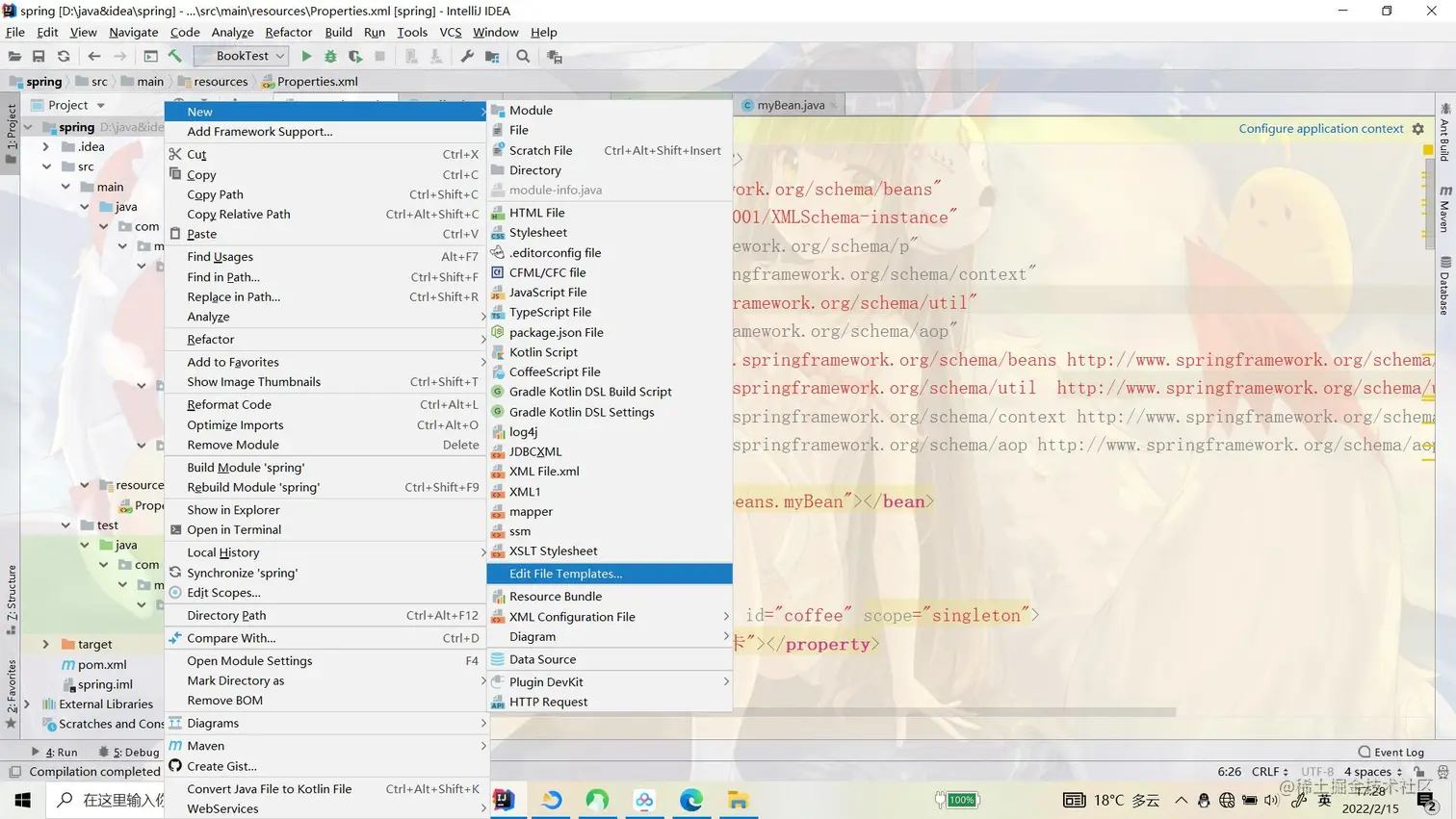Run BookTest with the green play icon

(x=306, y=57)
